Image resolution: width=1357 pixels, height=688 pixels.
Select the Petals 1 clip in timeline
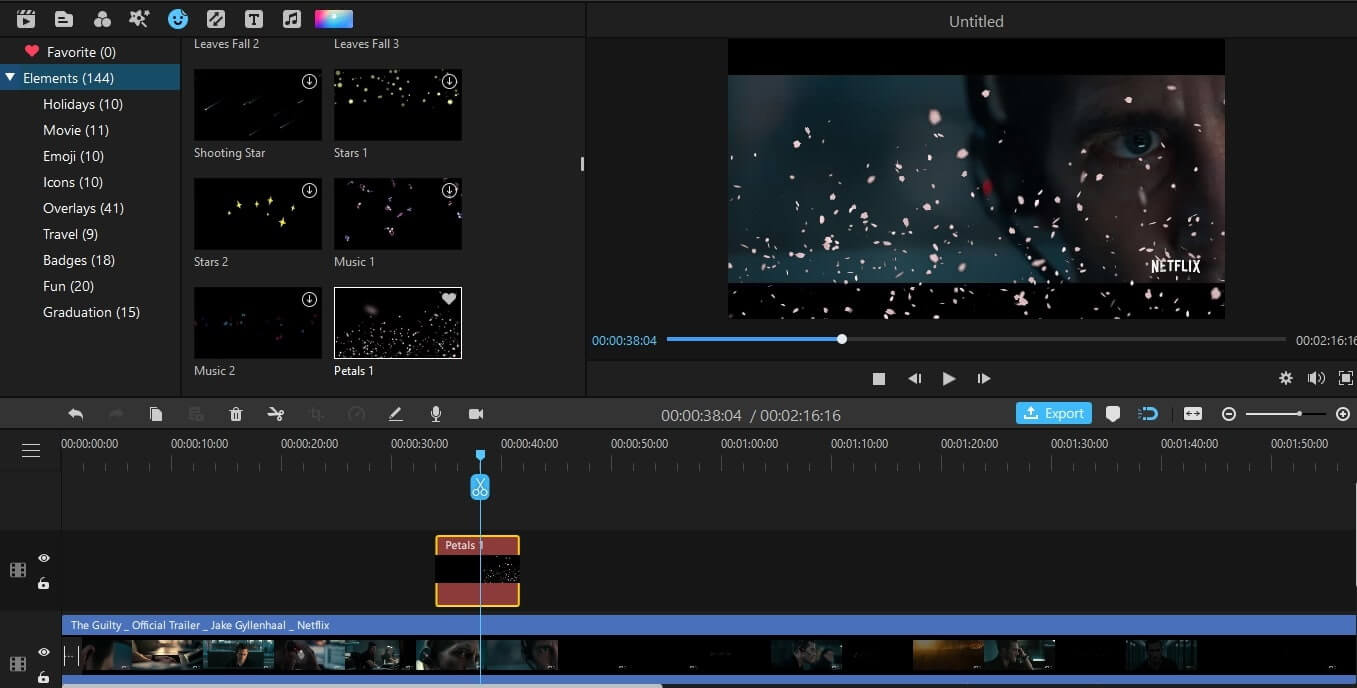pos(478,571)
